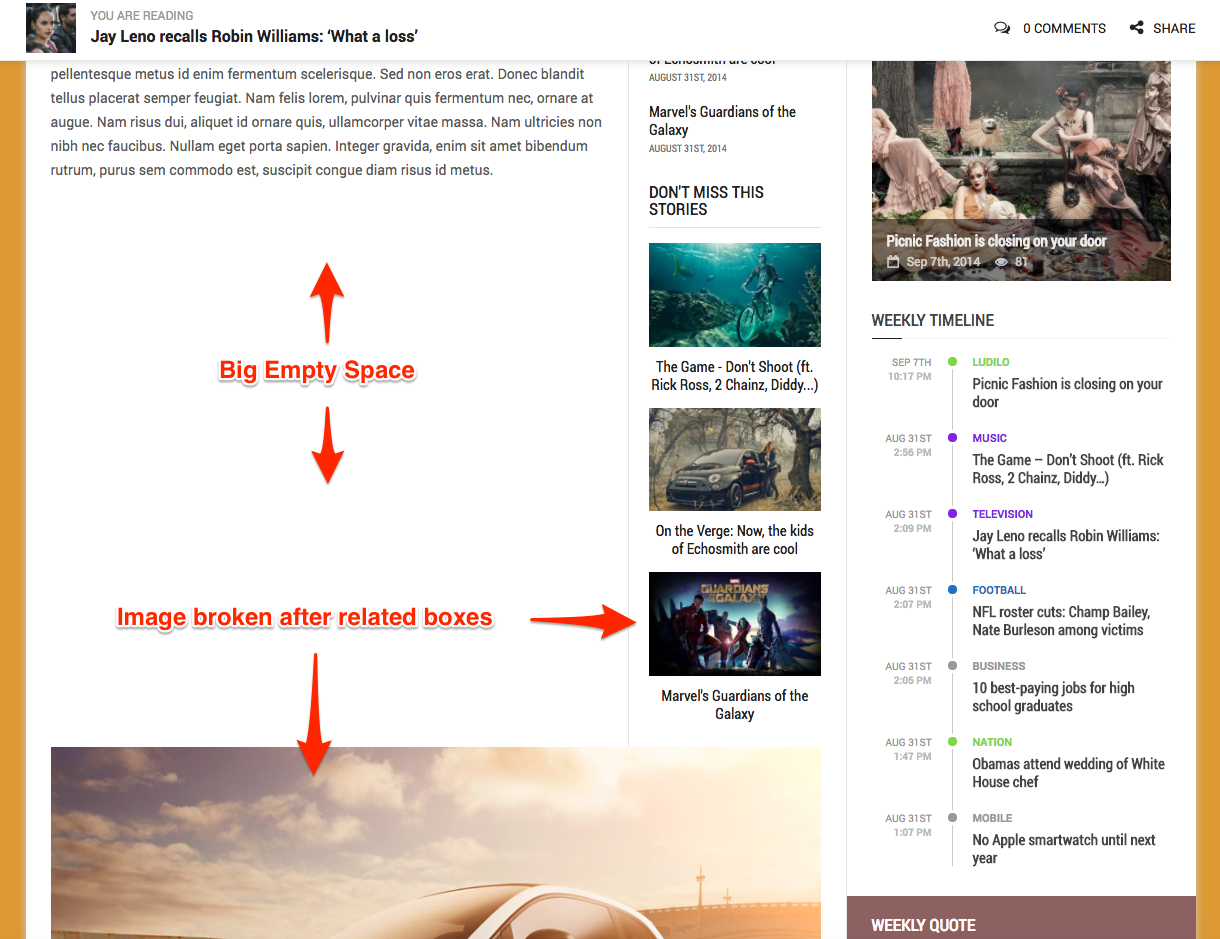
Task: Click the purple timeline dot for TELEVISION entry
Action: point(952,514)
